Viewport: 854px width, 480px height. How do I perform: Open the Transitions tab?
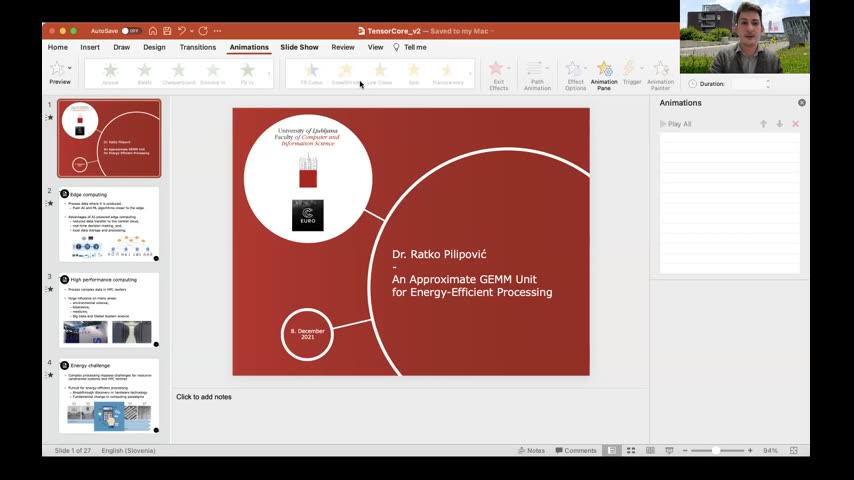198,47
